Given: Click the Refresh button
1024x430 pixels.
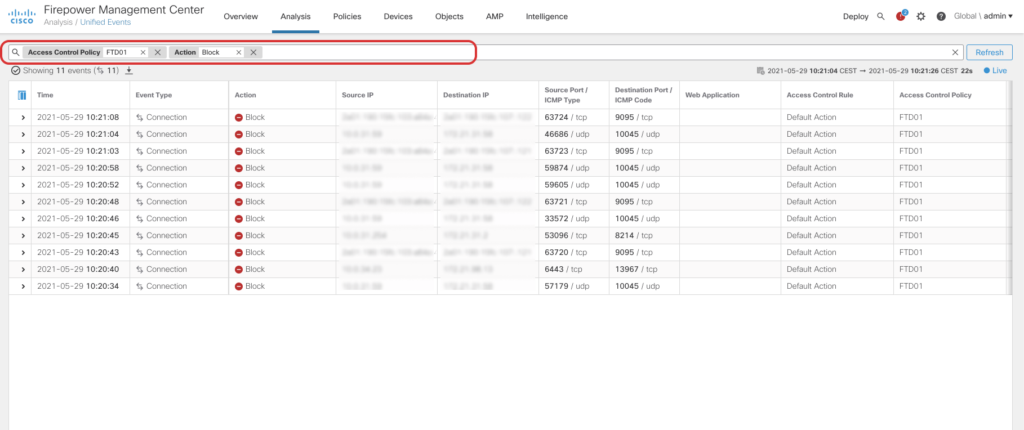Looking at the screenshot, I should (989, 52).
